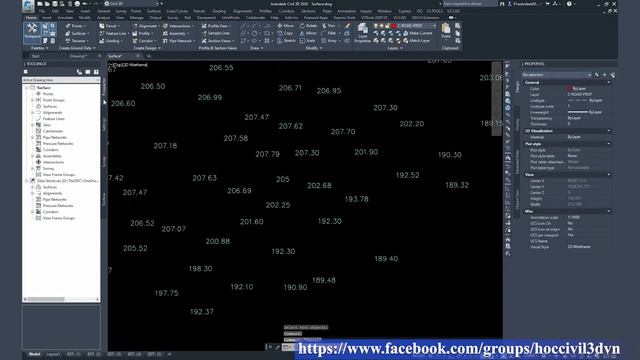The image size is (640, 360).
Task: Click the Move tool in Modify panel
Action: pos(285,26)
